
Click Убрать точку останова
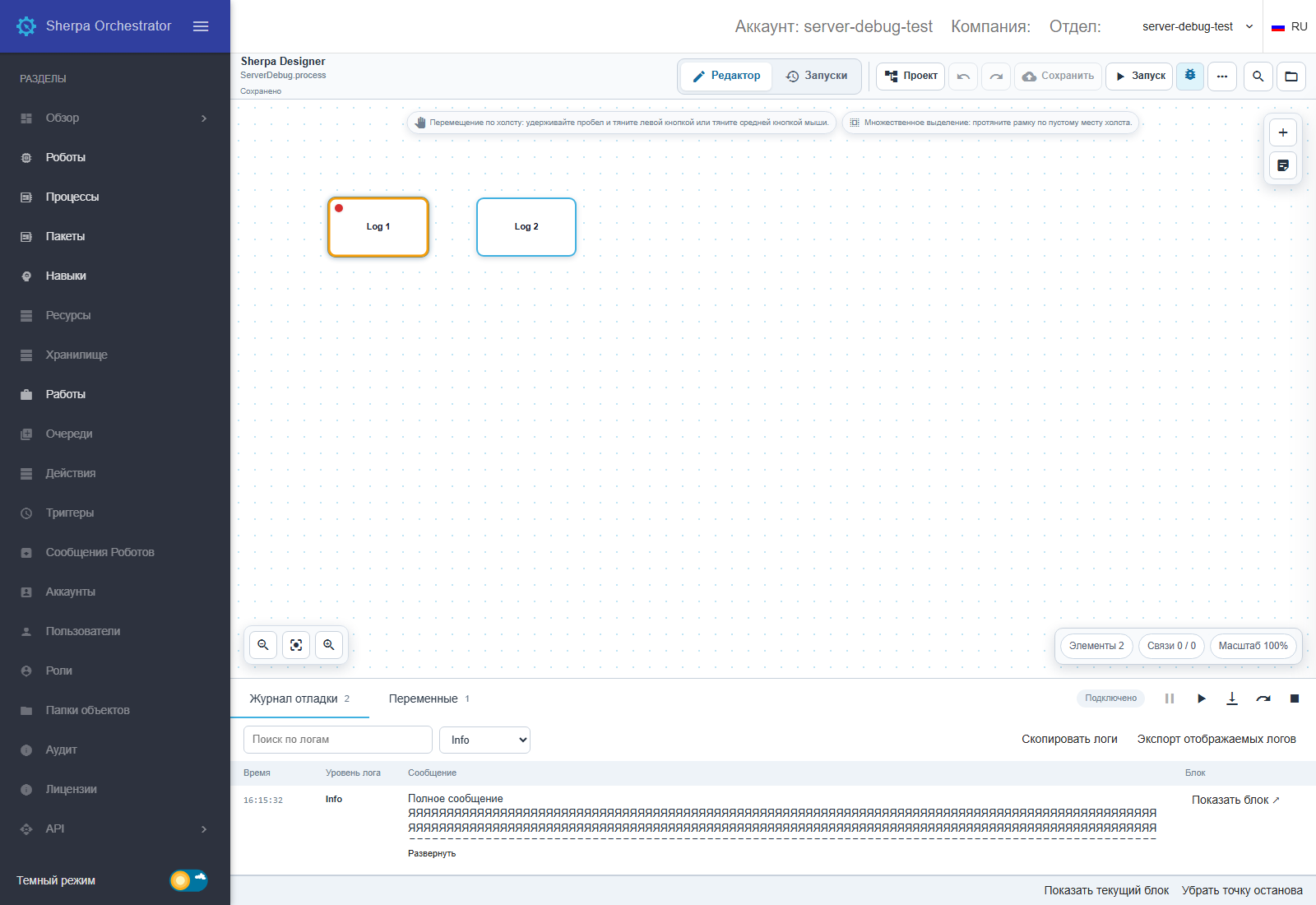tap(1242, 890)
